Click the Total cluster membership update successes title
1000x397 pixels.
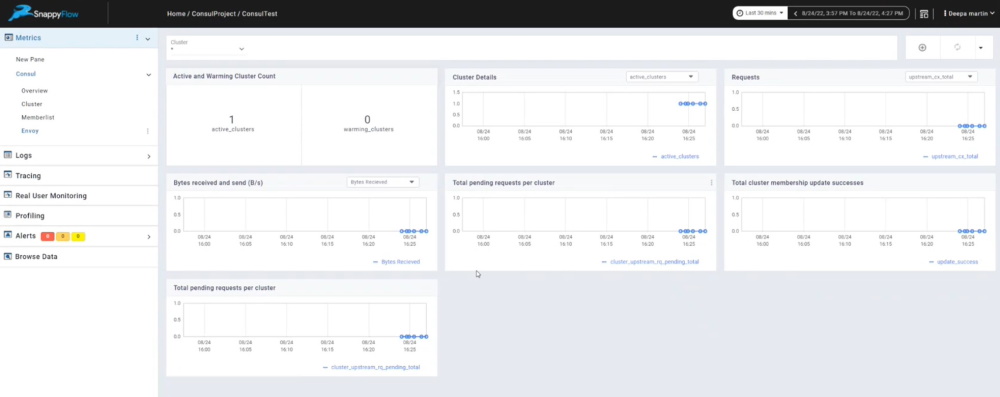(797, 183)
